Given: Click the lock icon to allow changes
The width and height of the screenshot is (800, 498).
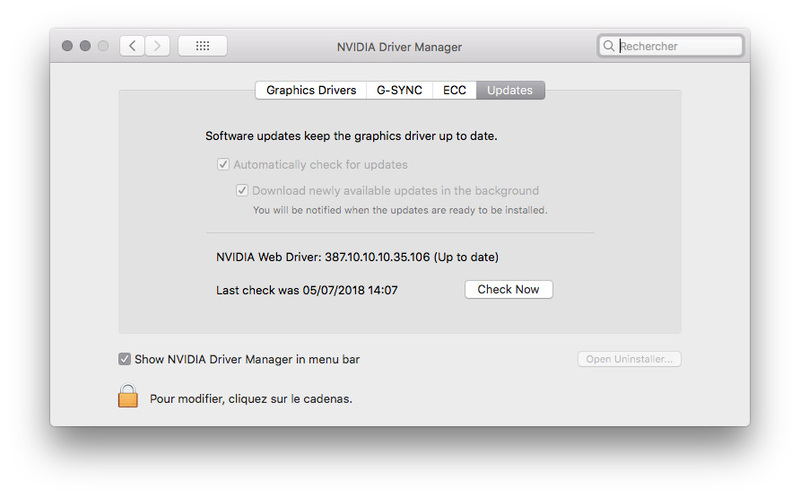Looking at the screenshot, I should (x=128, y=396).
